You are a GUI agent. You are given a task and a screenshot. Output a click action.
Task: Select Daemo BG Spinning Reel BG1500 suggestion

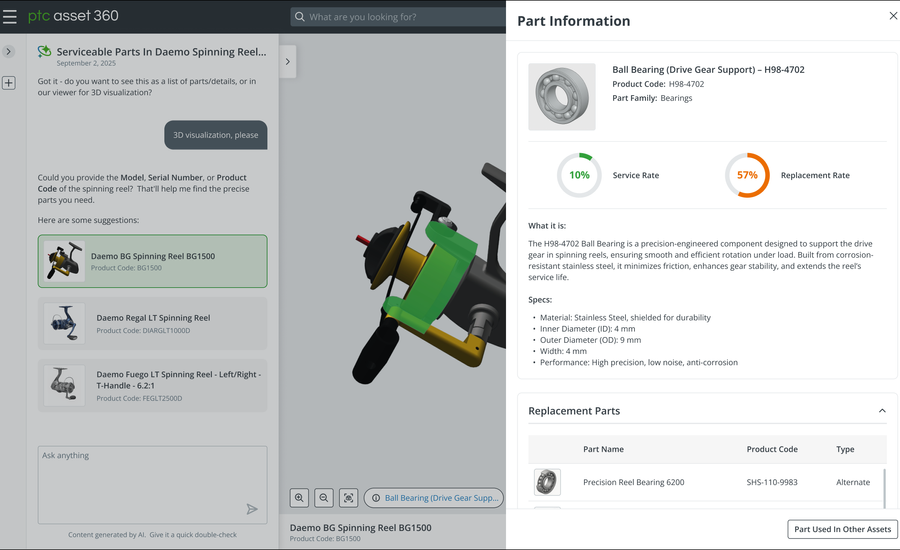(152, 261)
